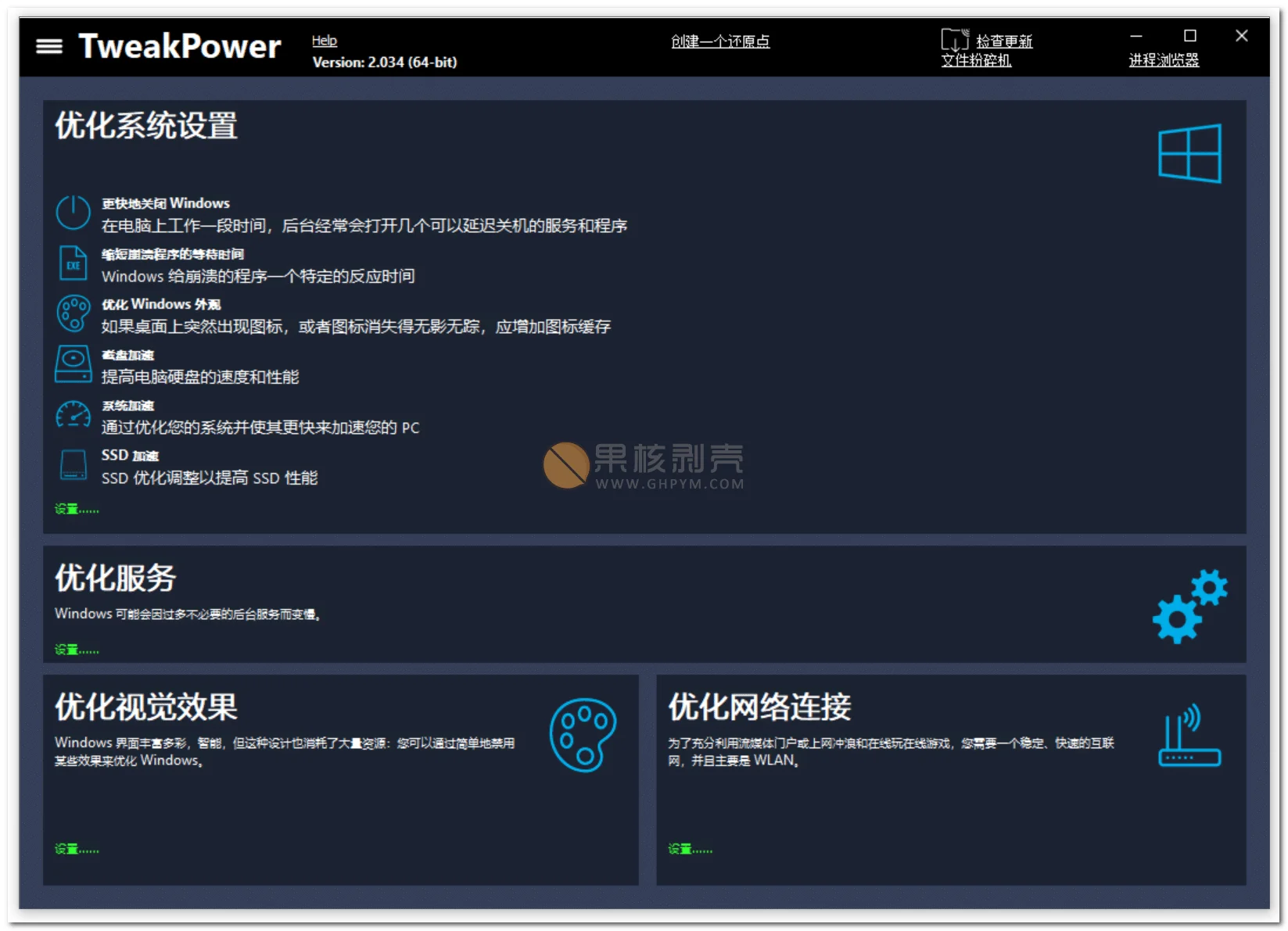
Task: Click 设置…… in 优化视觉效果 panel
Action: [76, 849]
